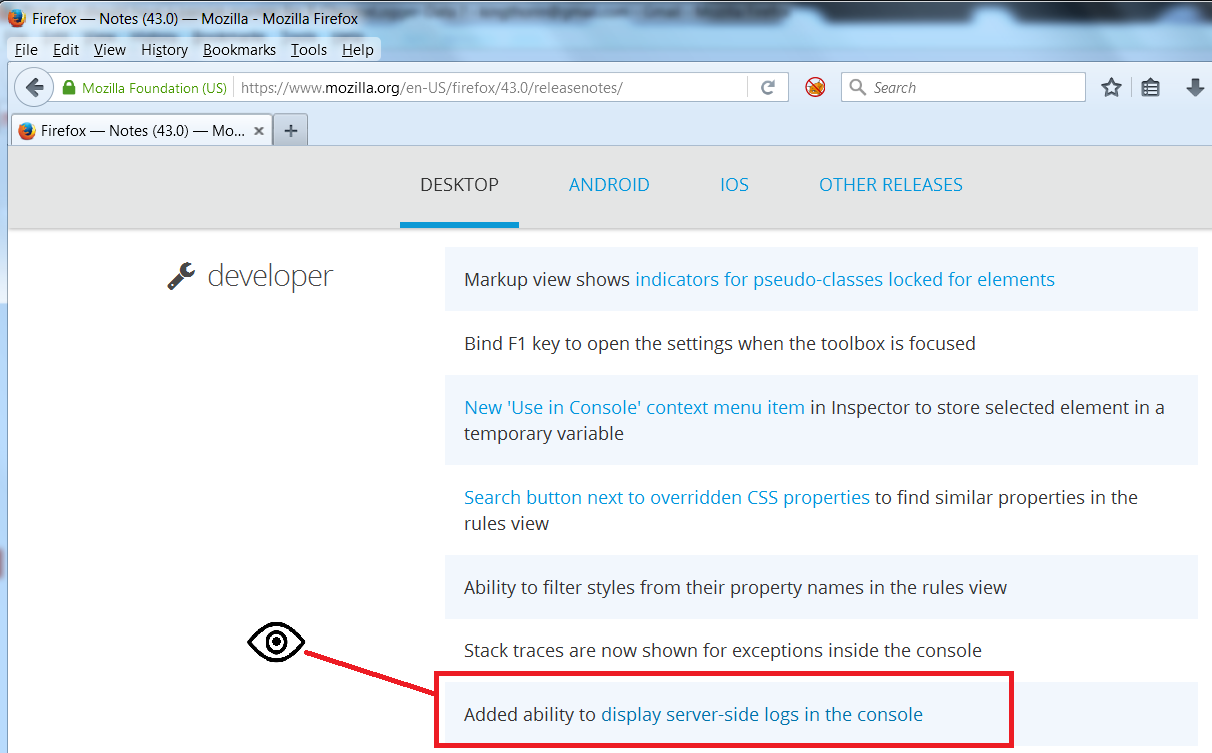Screen dimensions: 1212x753
Task: Open 'display server-side logs in the console' link
Action: pos(761,714)
